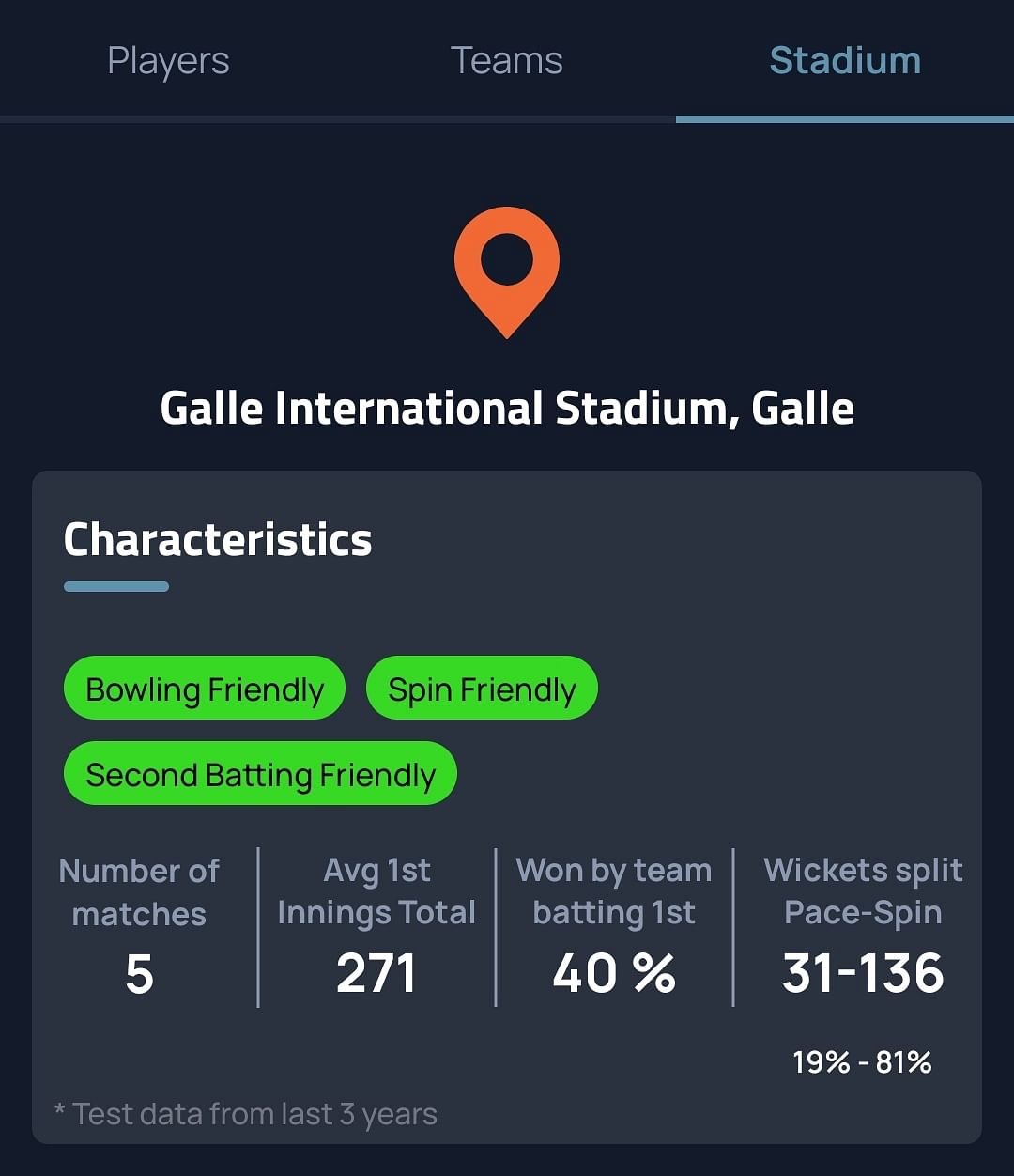Tap the number of matches value 5
This screenshot has width=1014, height=1176.
[x=139, y=974]
